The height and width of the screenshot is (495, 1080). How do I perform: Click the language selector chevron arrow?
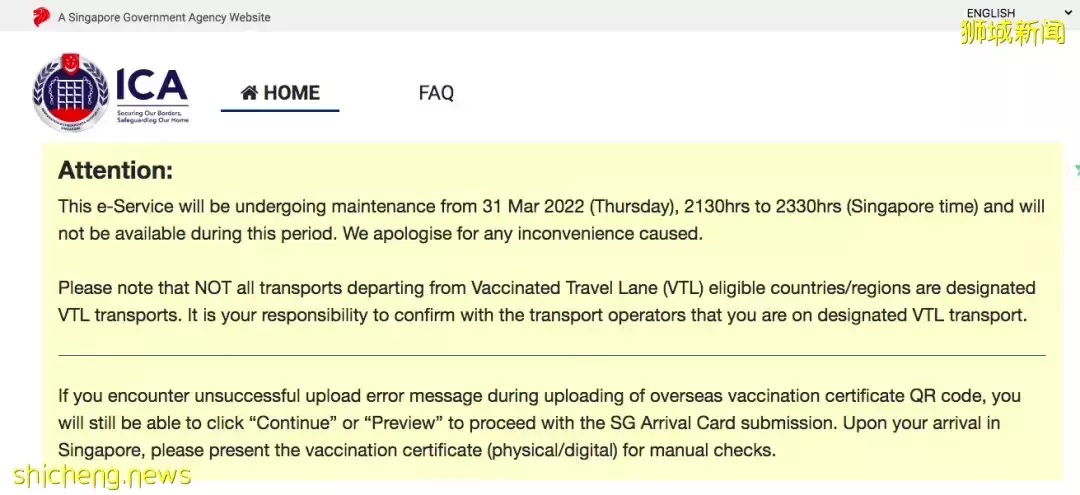pos(1068,12)
